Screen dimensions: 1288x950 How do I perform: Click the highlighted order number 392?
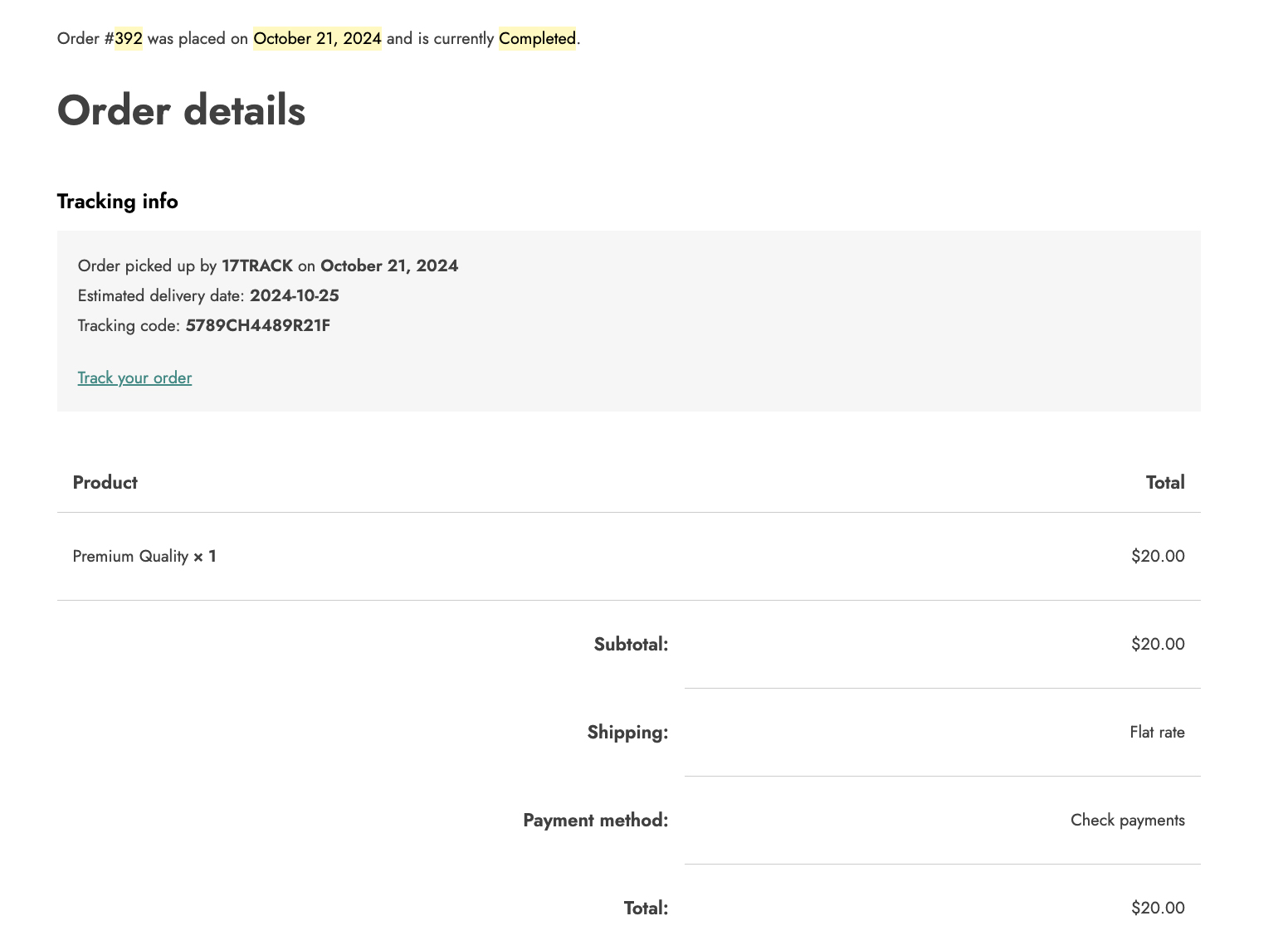pyautogui.click(x=129, y=39)
